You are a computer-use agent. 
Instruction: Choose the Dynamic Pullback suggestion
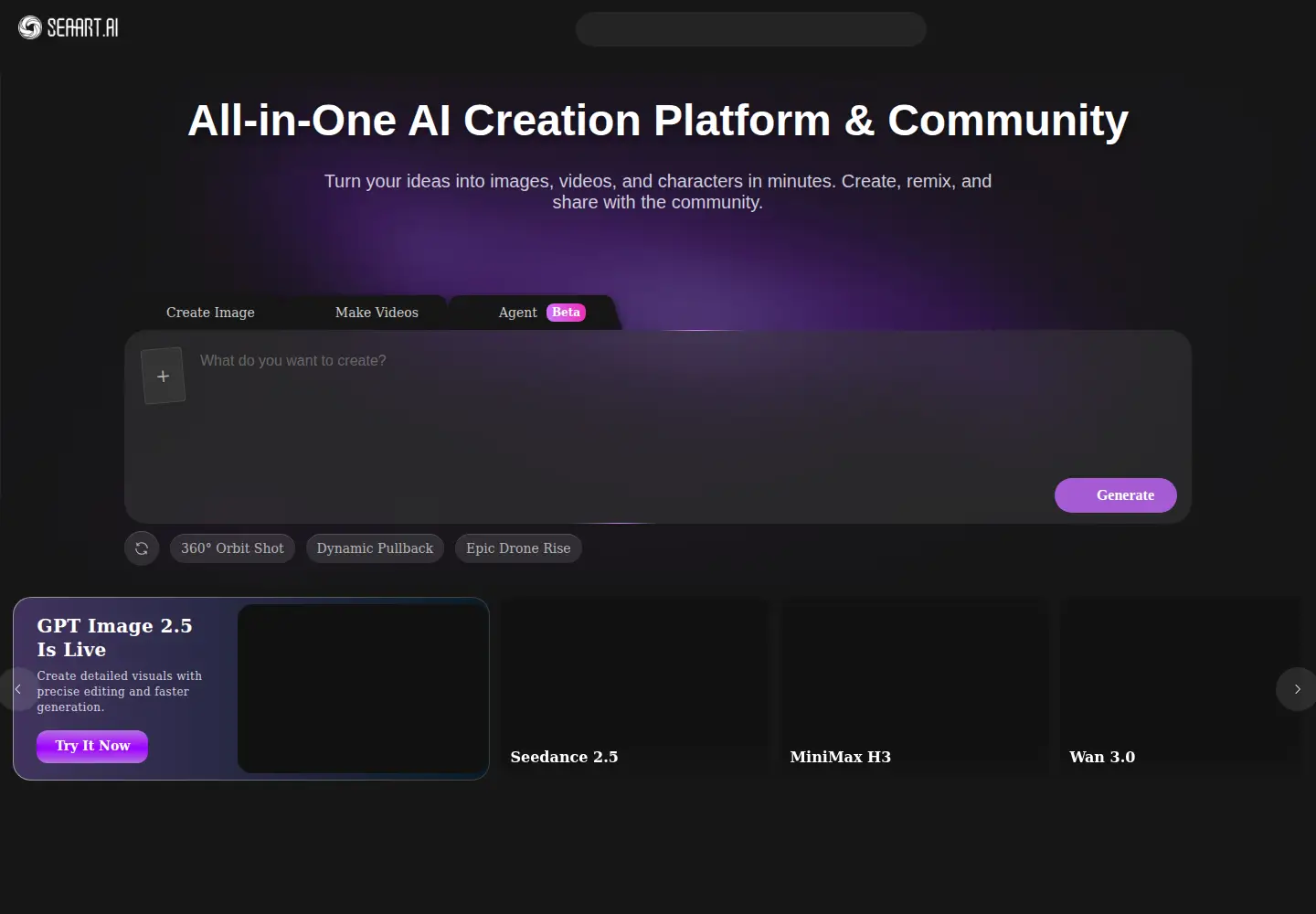[375, 548]
